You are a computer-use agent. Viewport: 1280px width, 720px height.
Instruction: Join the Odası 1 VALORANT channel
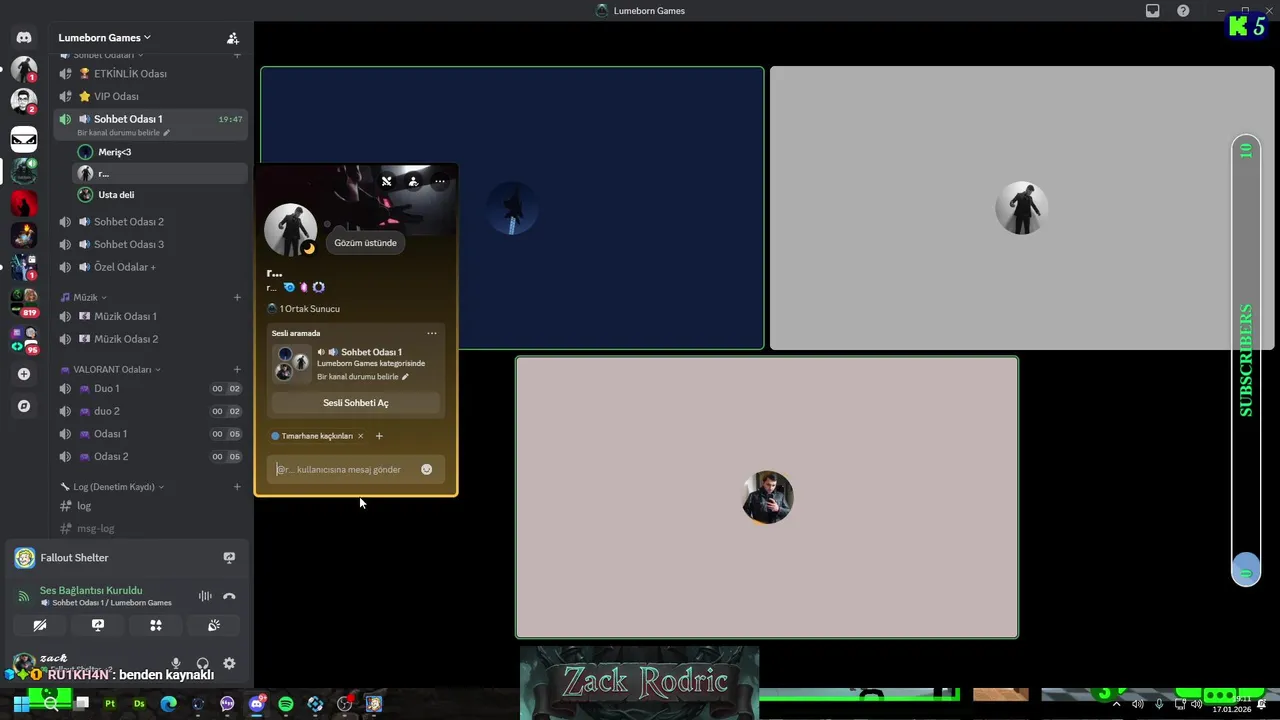tap(150, 434)
